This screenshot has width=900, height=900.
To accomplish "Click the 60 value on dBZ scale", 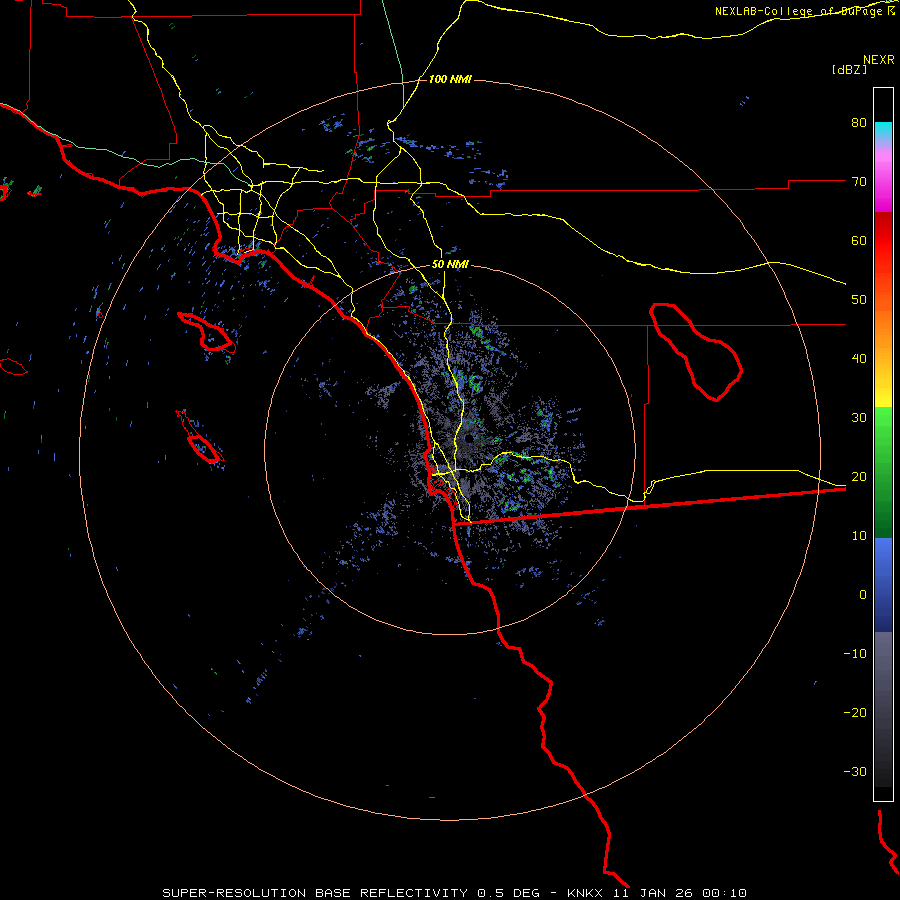I will pyautogui.click(x=859, y=240).
